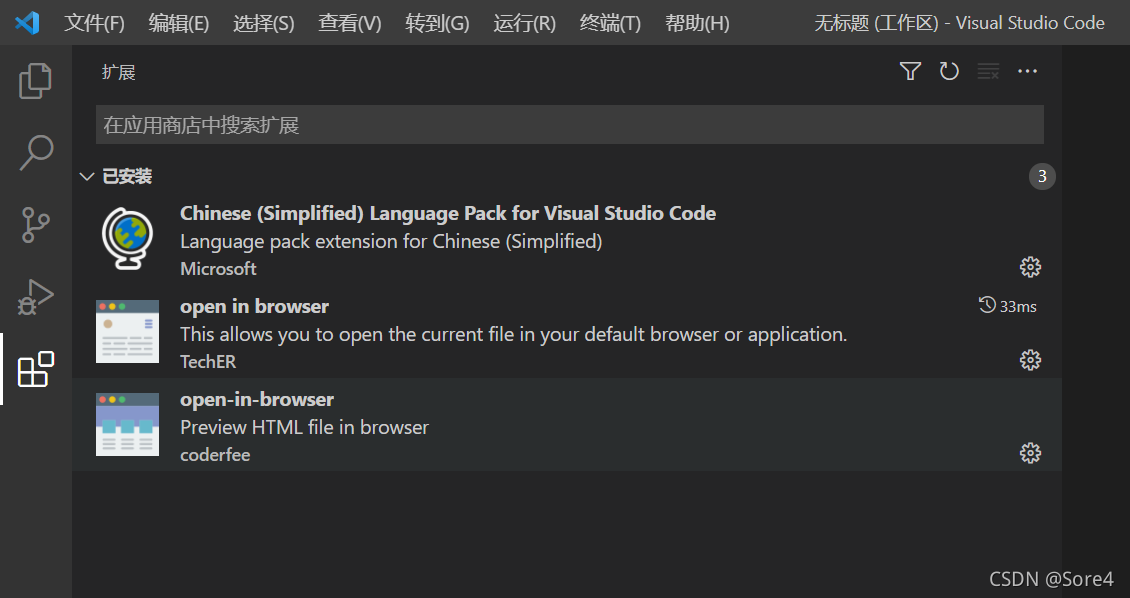The width and height of the screenshot is (1130, 598).
Task: Click the 已安装 section label
Action: pyautogui.click(x=127, y=177)
